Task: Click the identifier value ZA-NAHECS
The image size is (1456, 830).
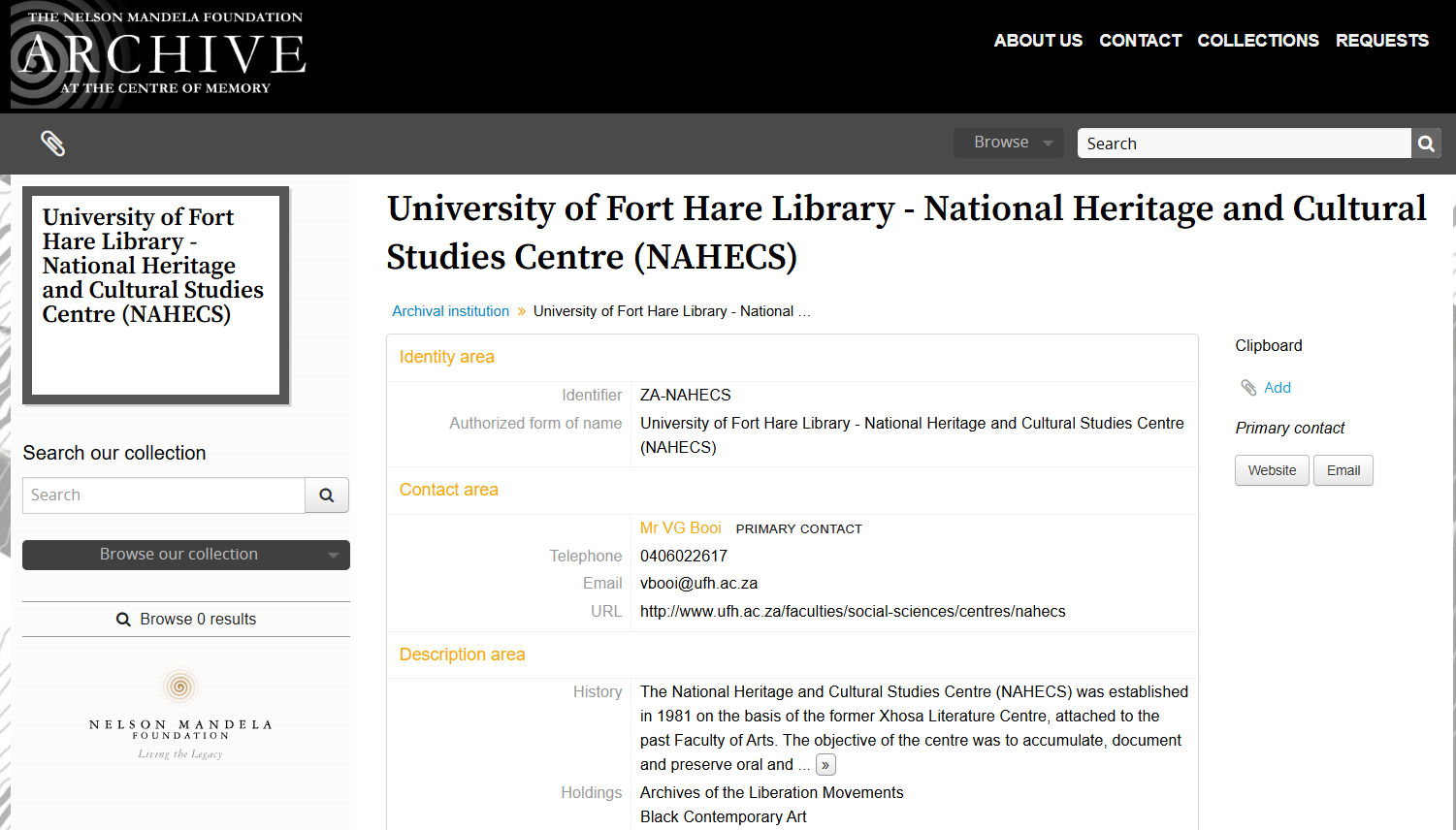Action: pos(686,396)
